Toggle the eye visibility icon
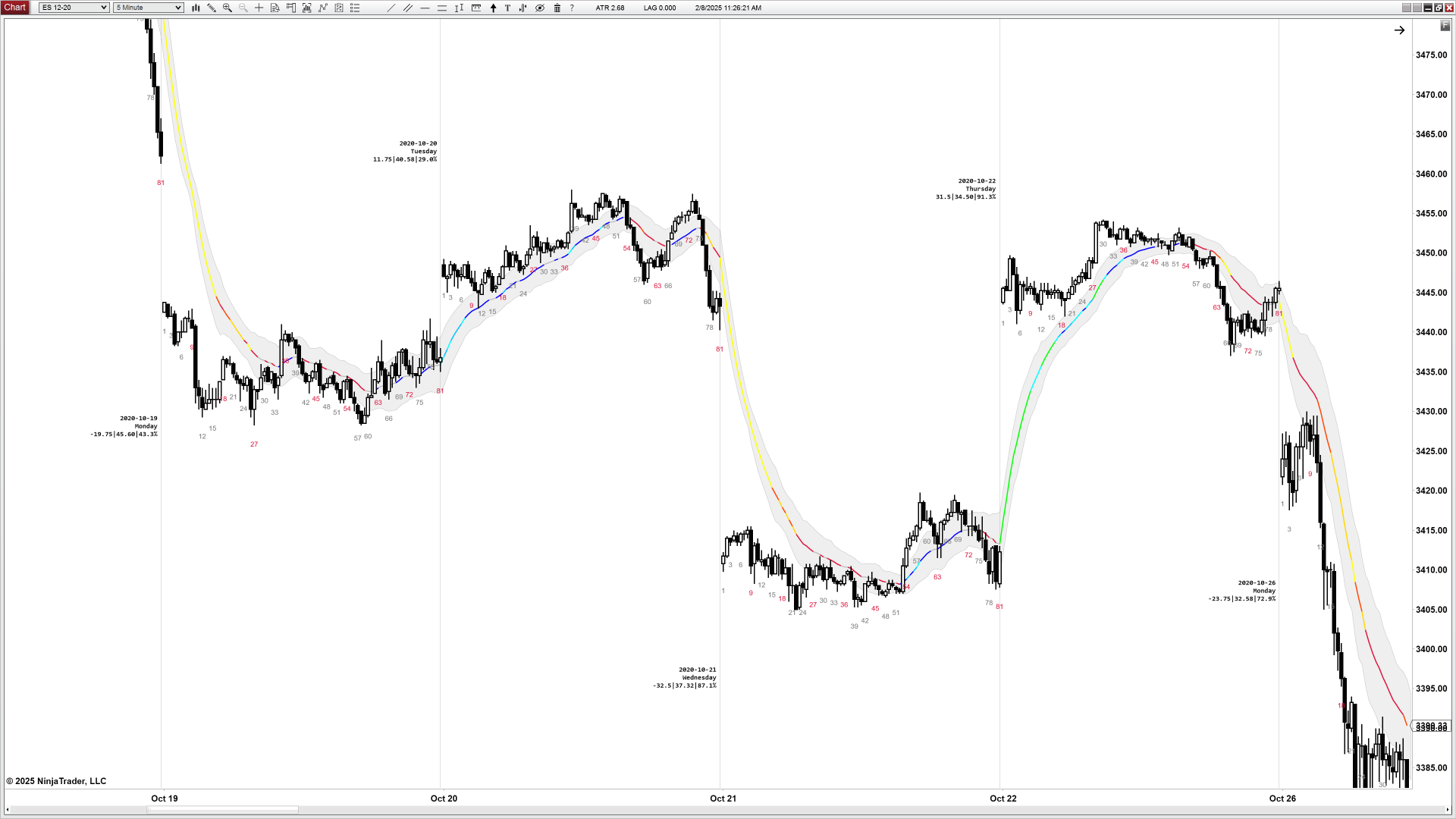 [540, 8]
